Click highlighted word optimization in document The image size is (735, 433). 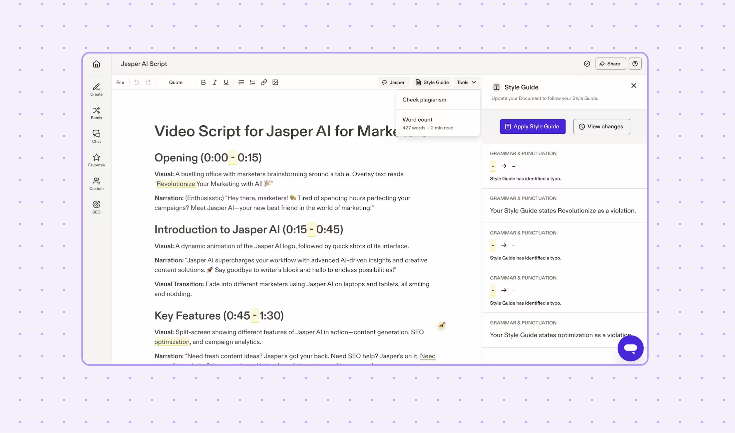click(172, 342)
